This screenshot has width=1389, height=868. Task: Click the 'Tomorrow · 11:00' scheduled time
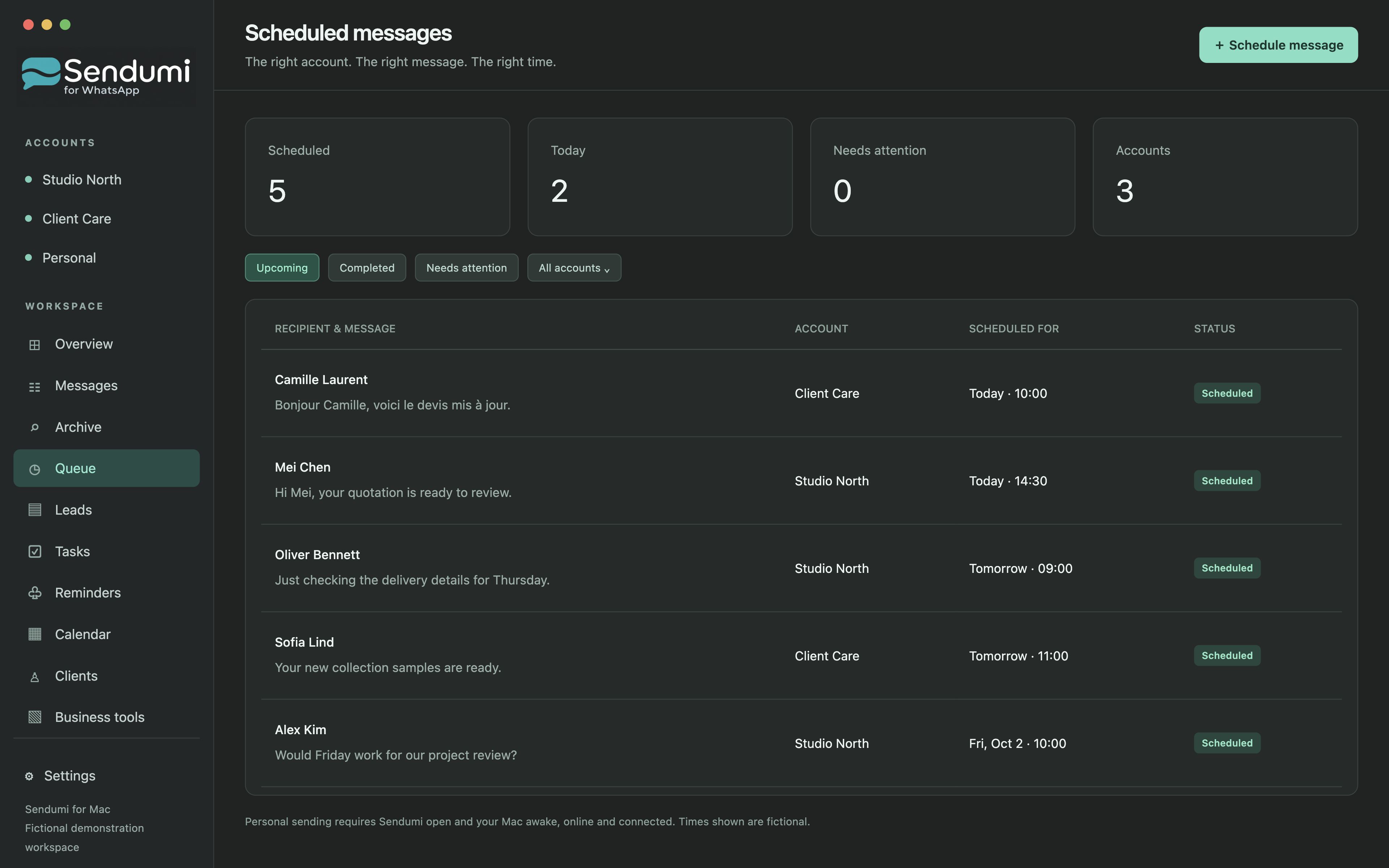pos(1018,656)
